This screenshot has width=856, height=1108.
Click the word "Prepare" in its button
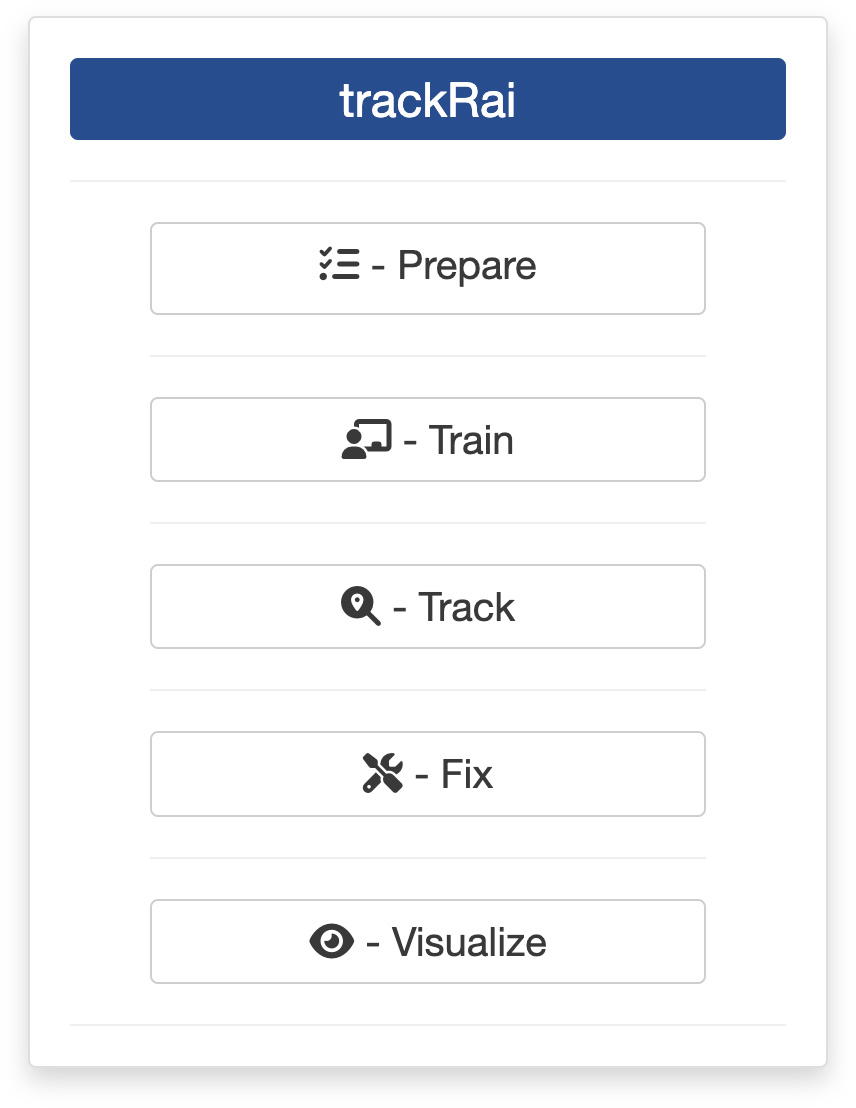(x=467, y=266)
